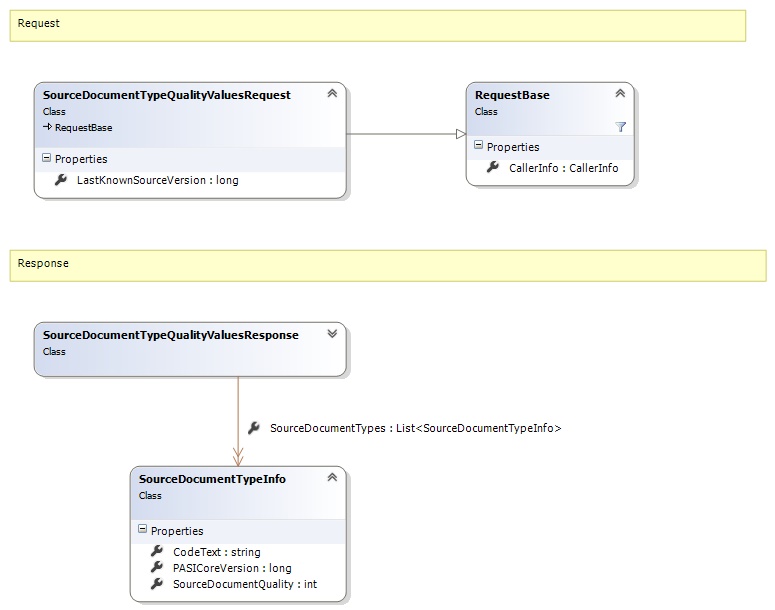Click wrench icon beside CallerInfo property

point(493,168)
